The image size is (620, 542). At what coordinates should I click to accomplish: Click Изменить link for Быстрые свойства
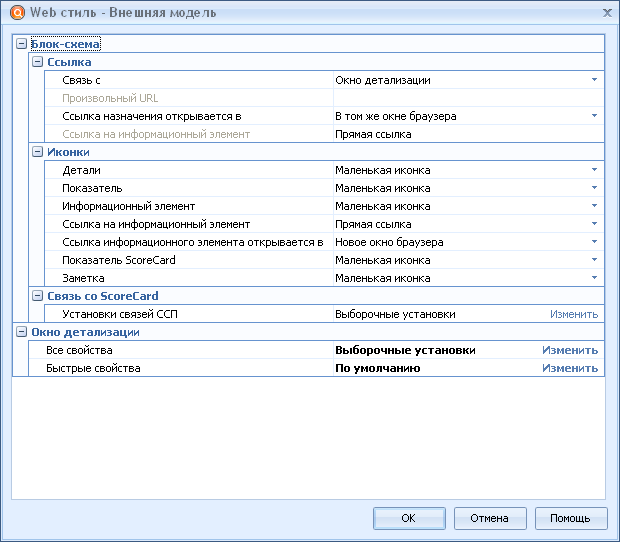click(x=570, y=368)
